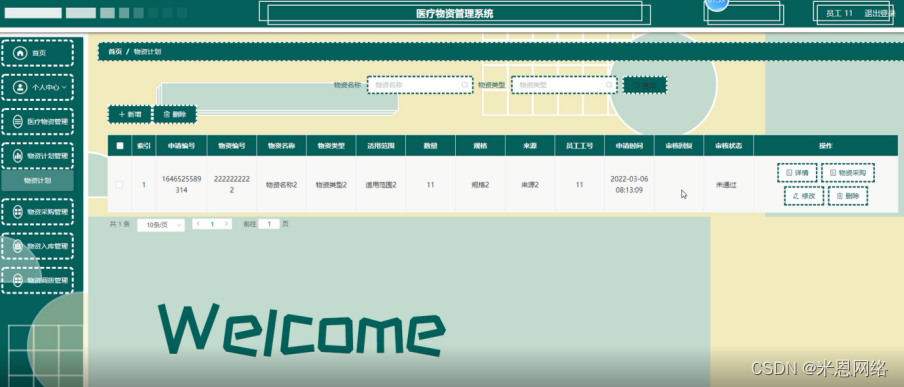Screen dimensions: 904x387
Task: Click the 审核状态 column header
Action: [x=729, y=146]
